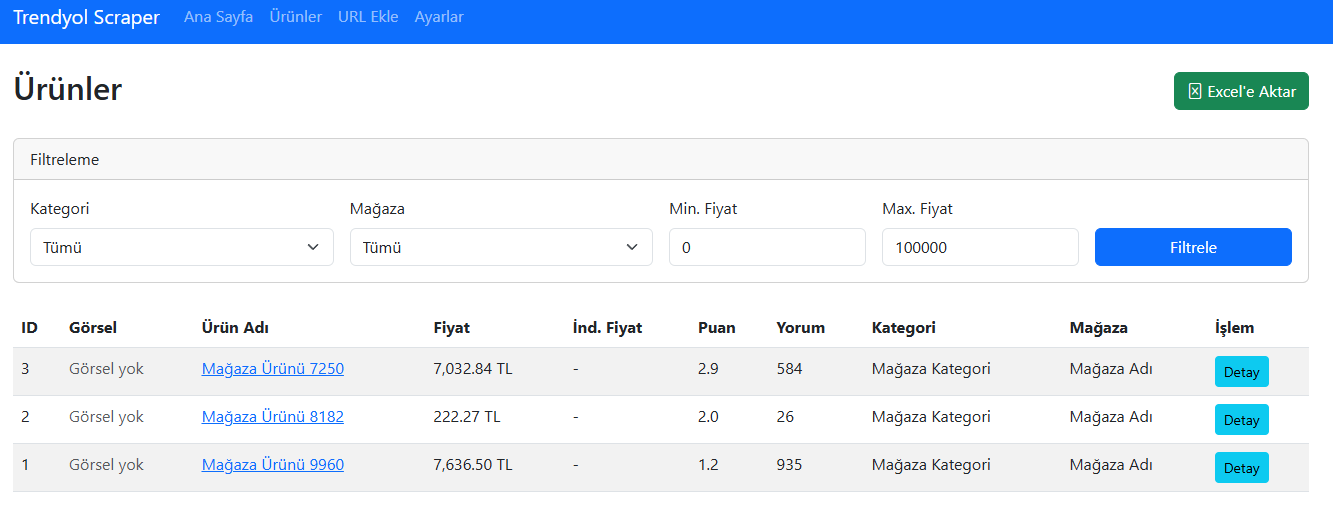
Task: Select rating value 1.2
Action: click(708, 465)
